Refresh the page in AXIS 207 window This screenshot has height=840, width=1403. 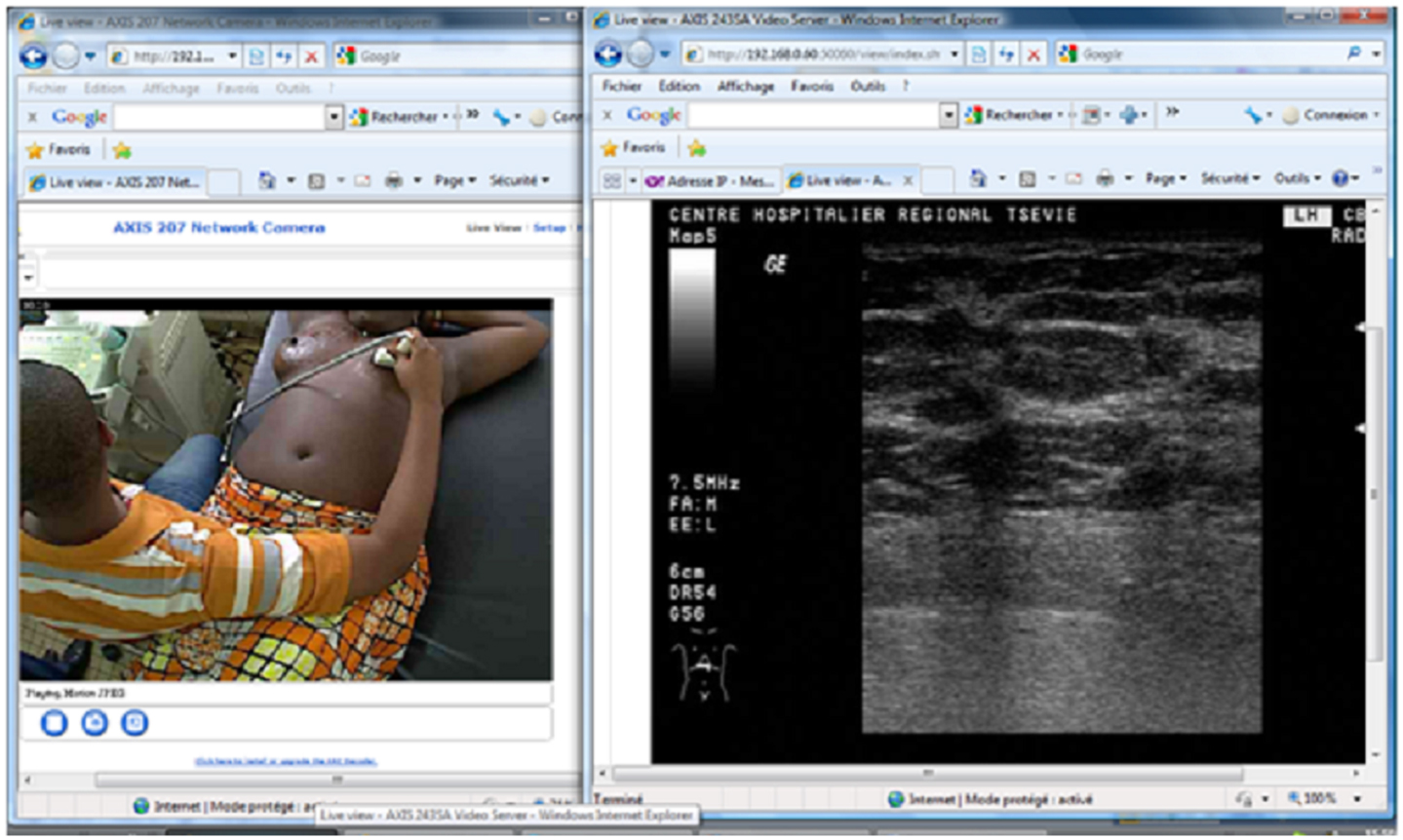285,57
